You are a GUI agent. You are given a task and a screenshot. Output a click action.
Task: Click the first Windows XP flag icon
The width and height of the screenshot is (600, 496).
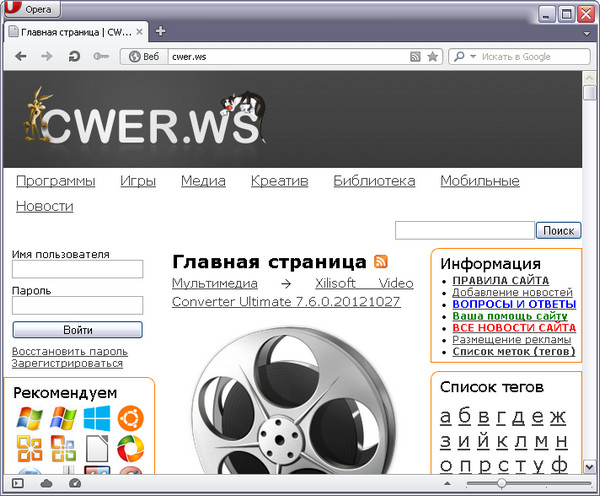pyautogui.click(x=29, y=418)
